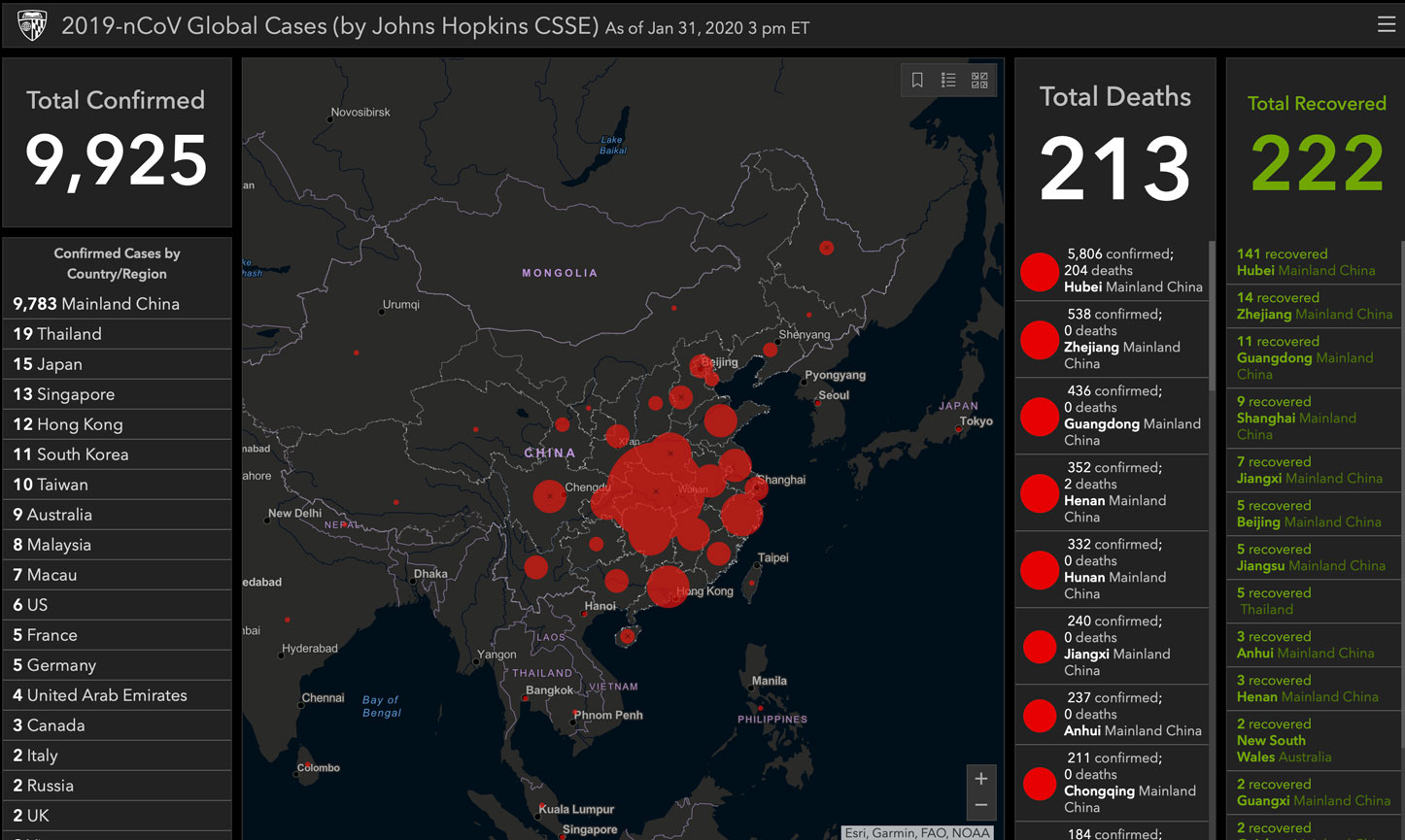Screen dimensions: 1405x840
Task: Select the 10 Taiwan row
Action: 117,485
